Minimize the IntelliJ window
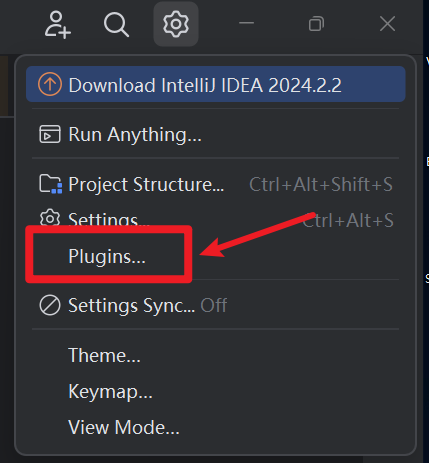 (x=247, y=23)
